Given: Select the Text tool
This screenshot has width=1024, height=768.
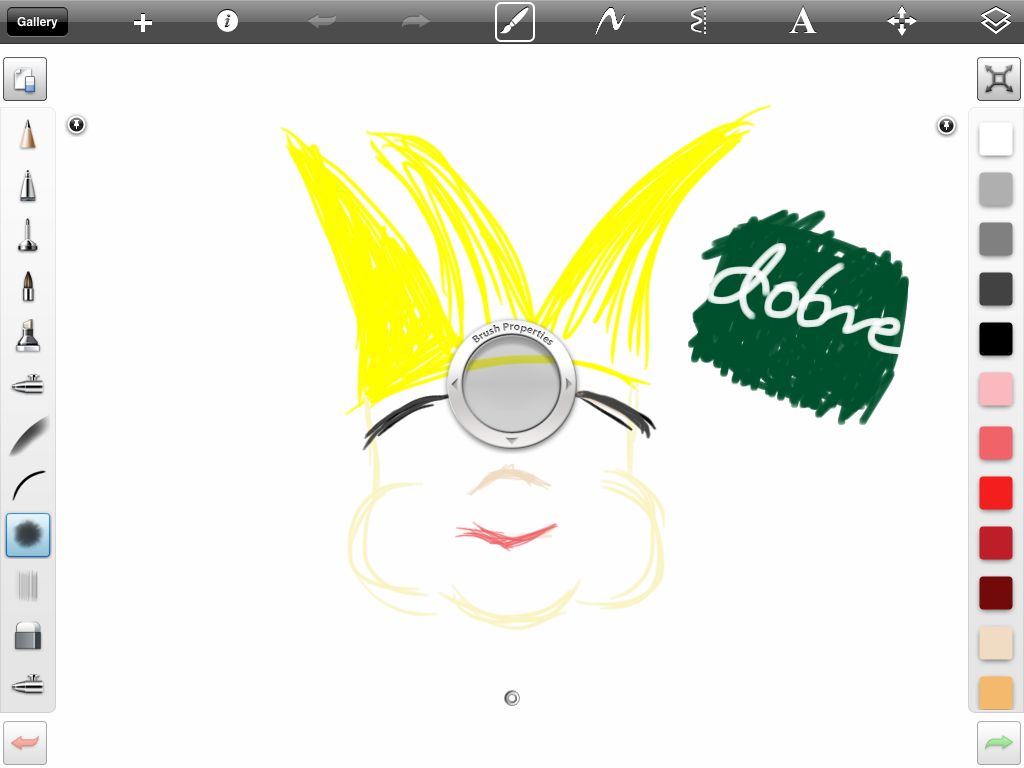Looking at the screenshot, I should (x=802, y=22).
